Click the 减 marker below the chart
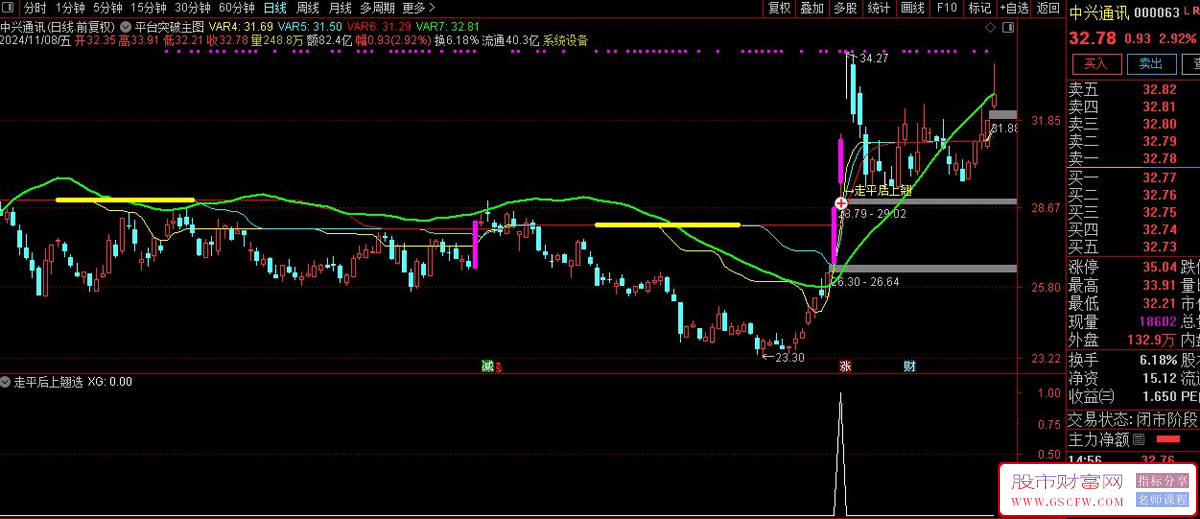Screen dimensions: 1200x519 487,366
